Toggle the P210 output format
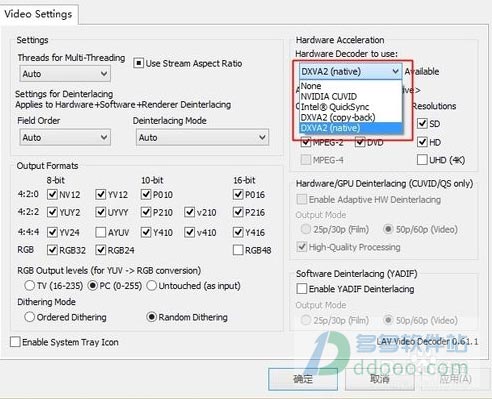 coord(146,212)
